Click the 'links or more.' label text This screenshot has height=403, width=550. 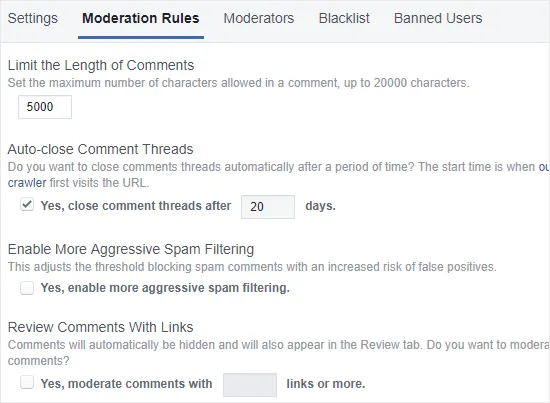pyautogui.click(x=326, y=384)
